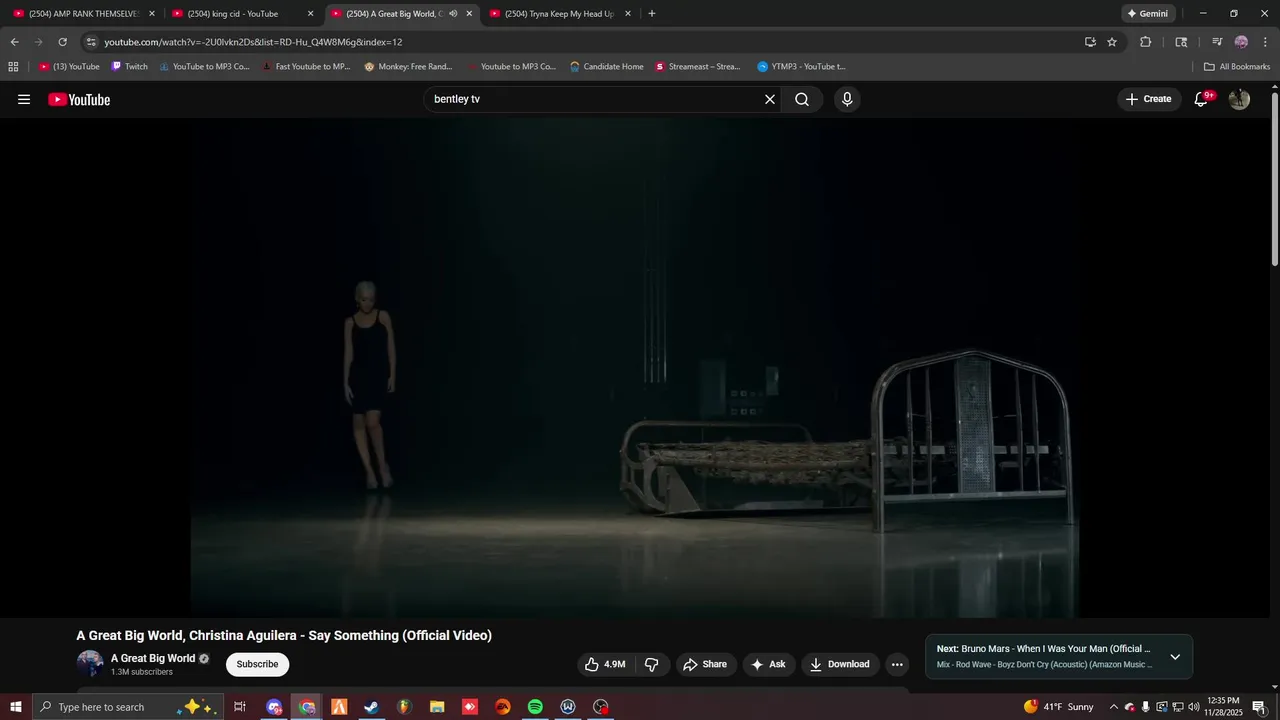Switch to AMP RANK THEMSELVES tab
This screenshot has width=1280, height=720.
click(83, 14)
